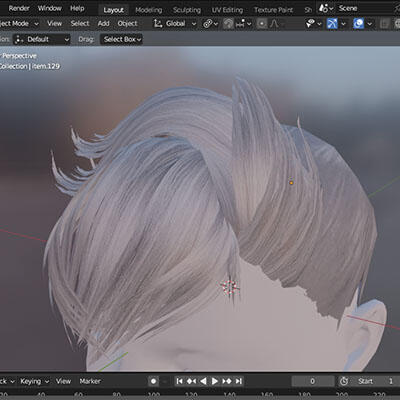Toggle the show overlays button

[x=359, y=24]
